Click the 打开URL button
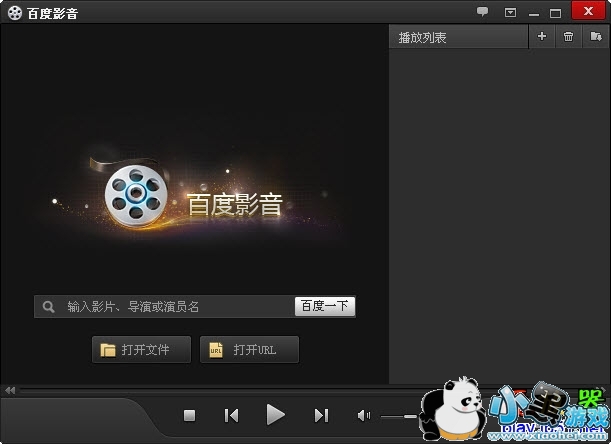611x444 pixels. point(249,350)
